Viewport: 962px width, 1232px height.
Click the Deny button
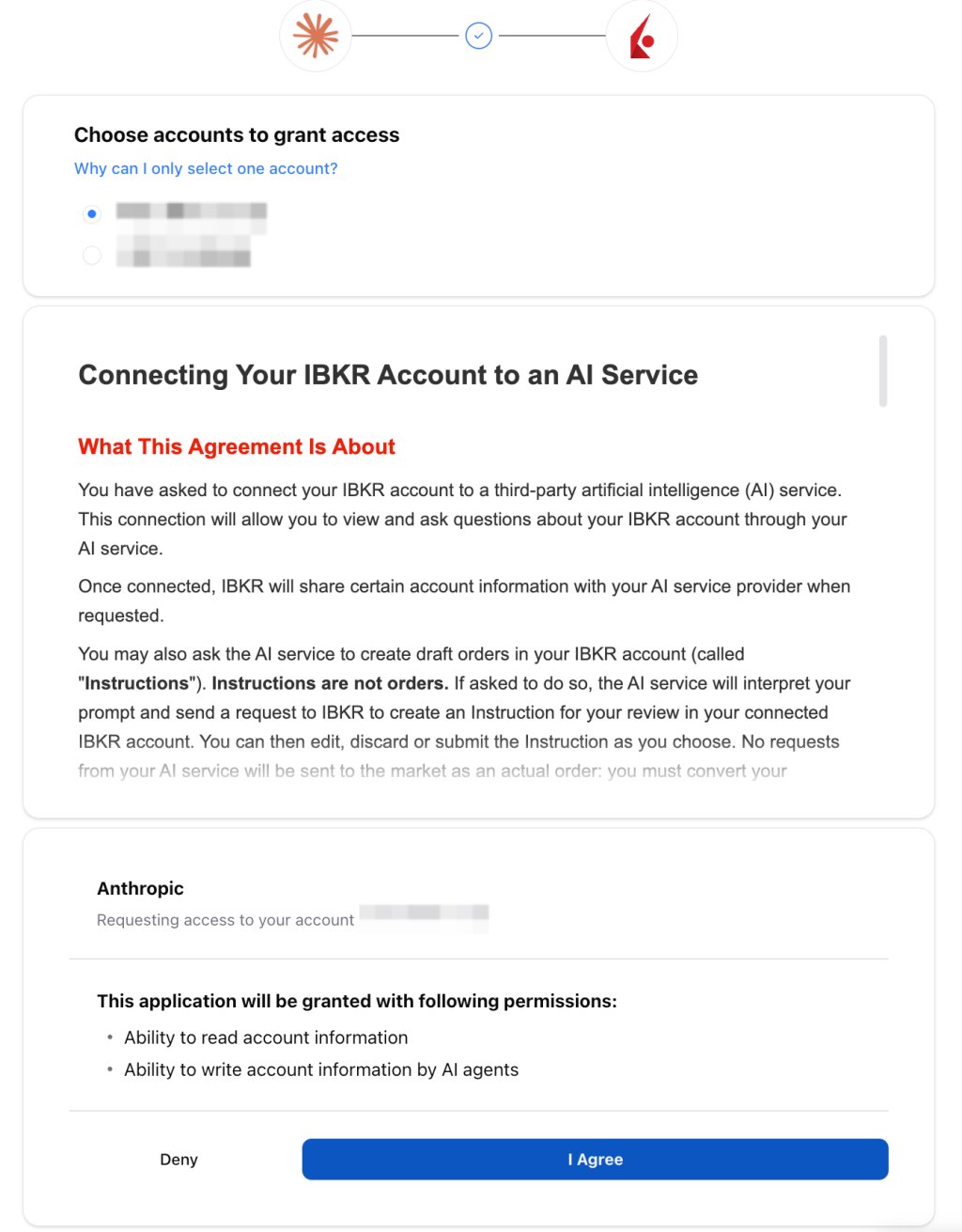click(x=178, y=1160)
